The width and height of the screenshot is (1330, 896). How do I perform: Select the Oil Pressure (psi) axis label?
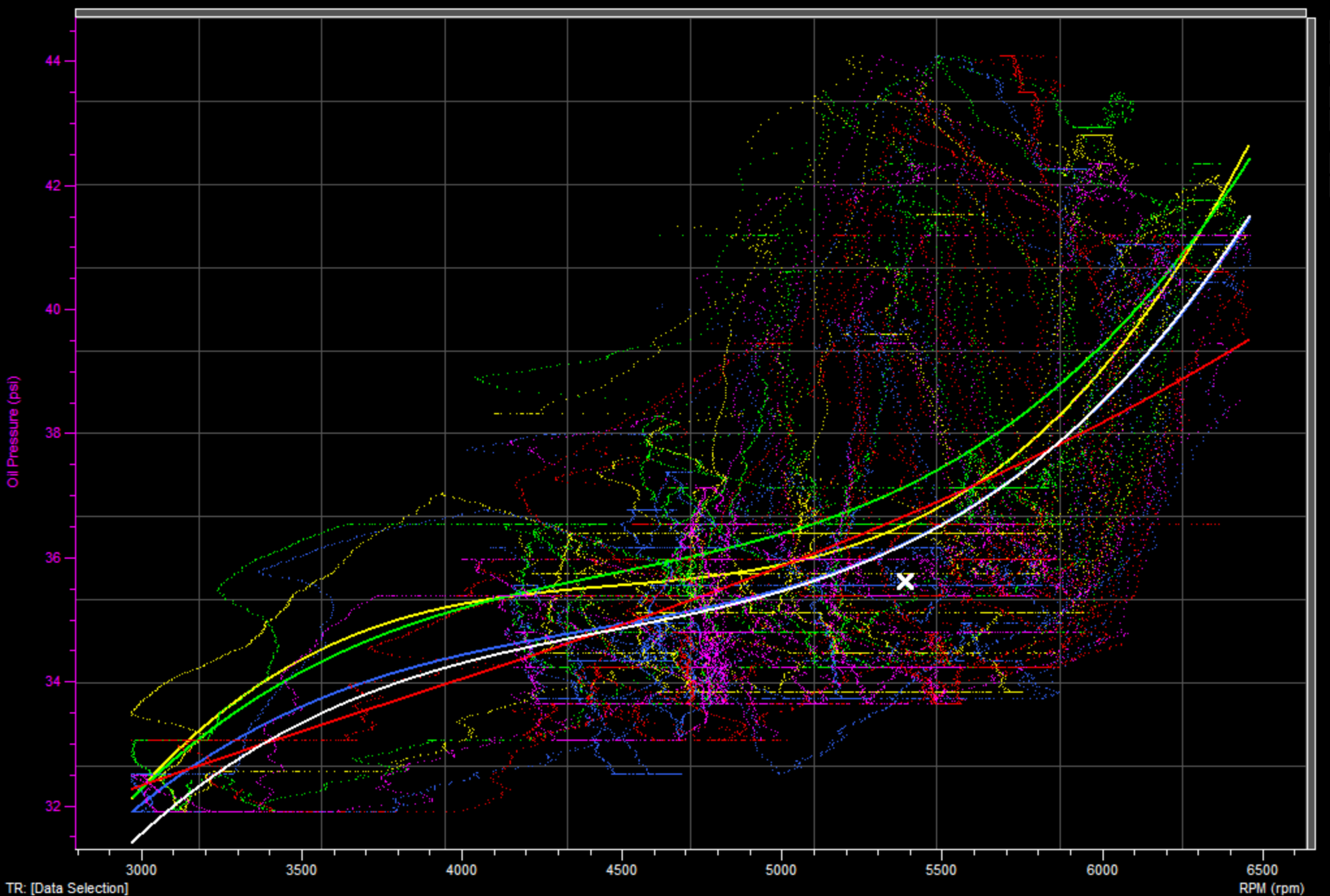pos(13,432)
